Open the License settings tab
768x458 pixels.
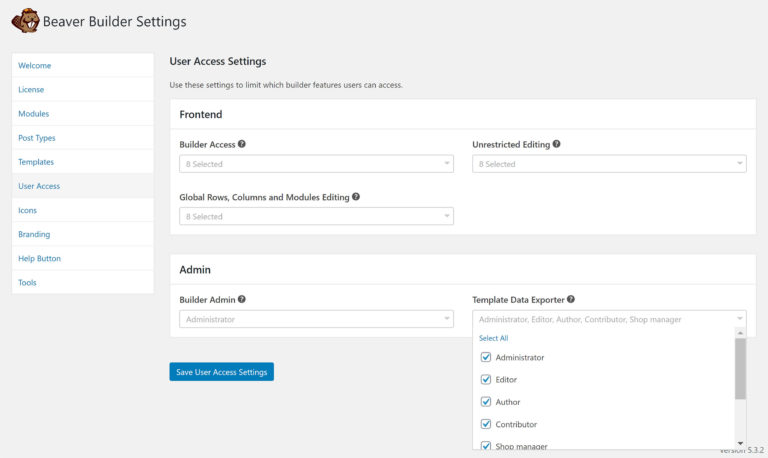83,90
